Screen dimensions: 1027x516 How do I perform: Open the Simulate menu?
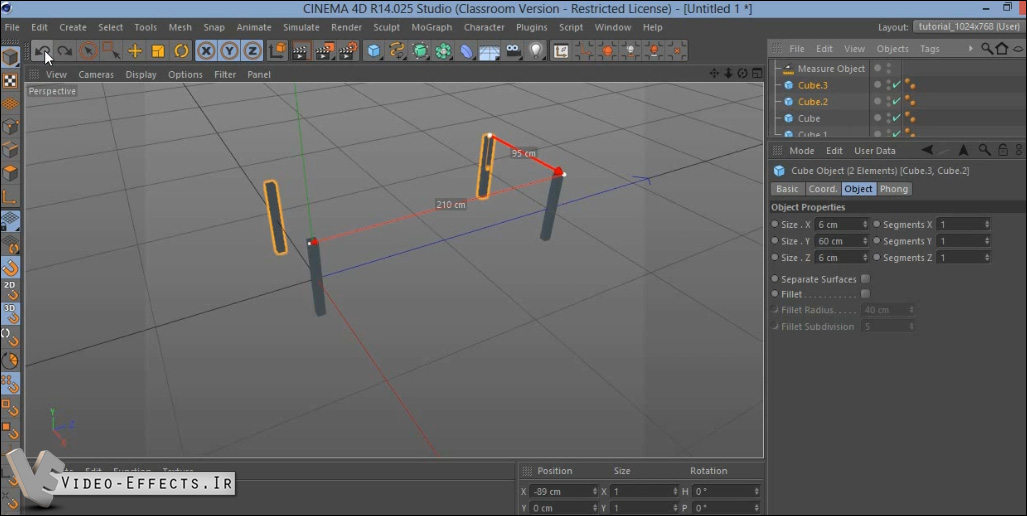[x=301, y=27]
